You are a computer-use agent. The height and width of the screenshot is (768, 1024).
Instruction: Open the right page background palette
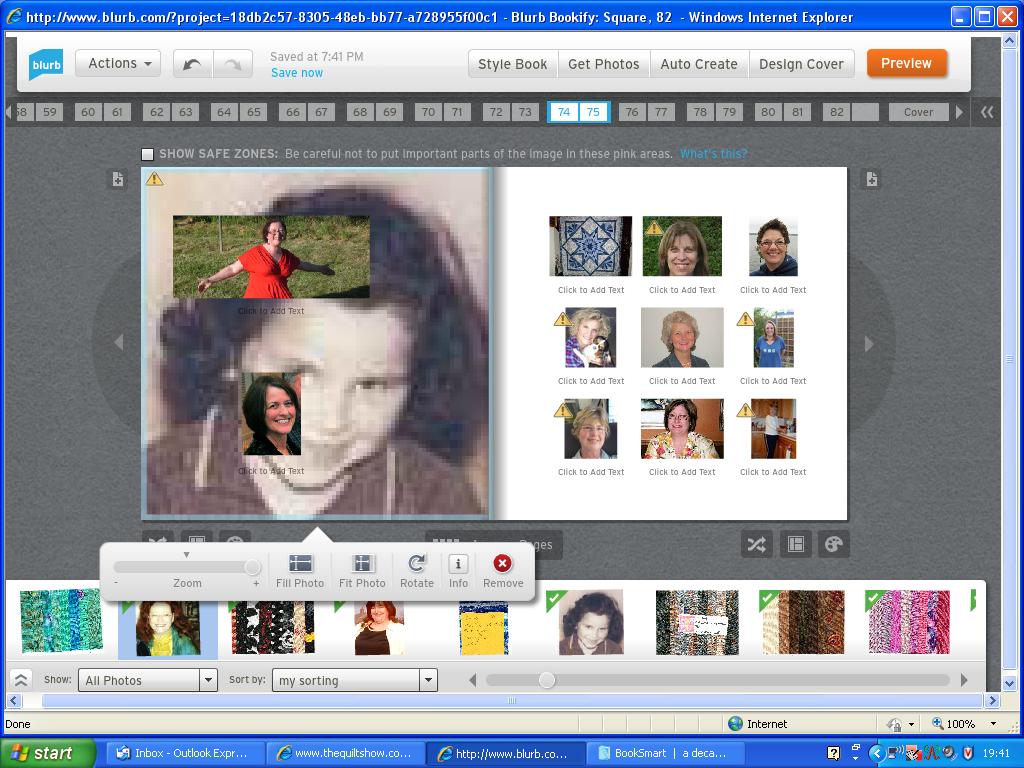pyautogui.click(x=833, y=544)
